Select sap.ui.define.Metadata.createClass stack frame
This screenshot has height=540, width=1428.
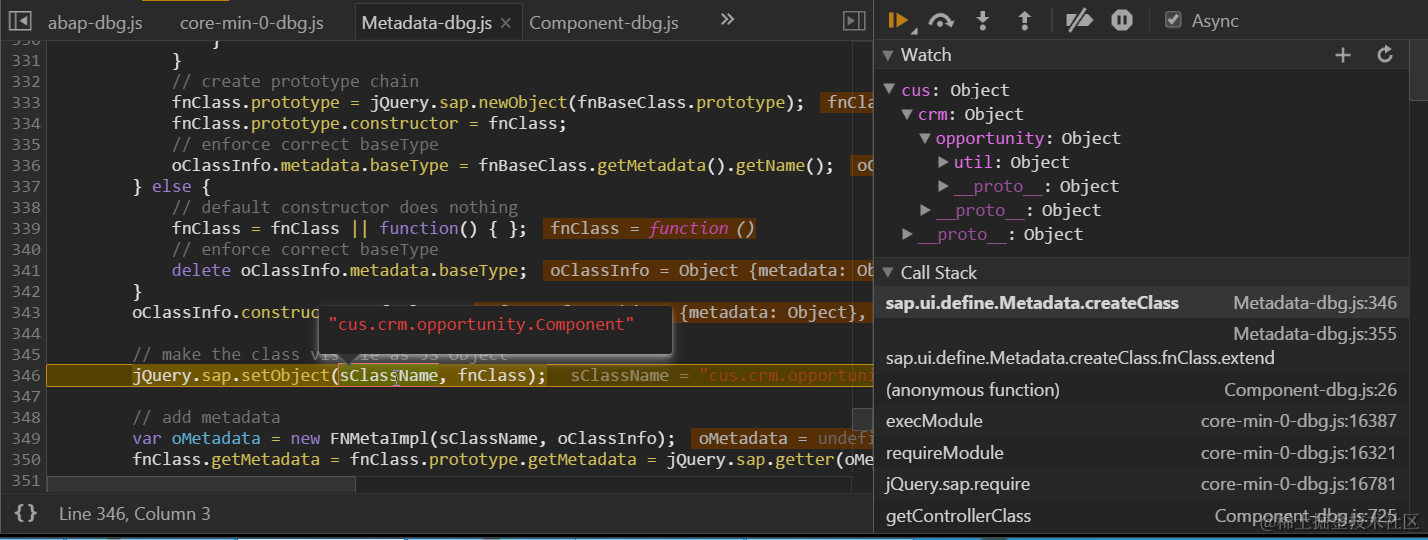tap(1141, 303)
